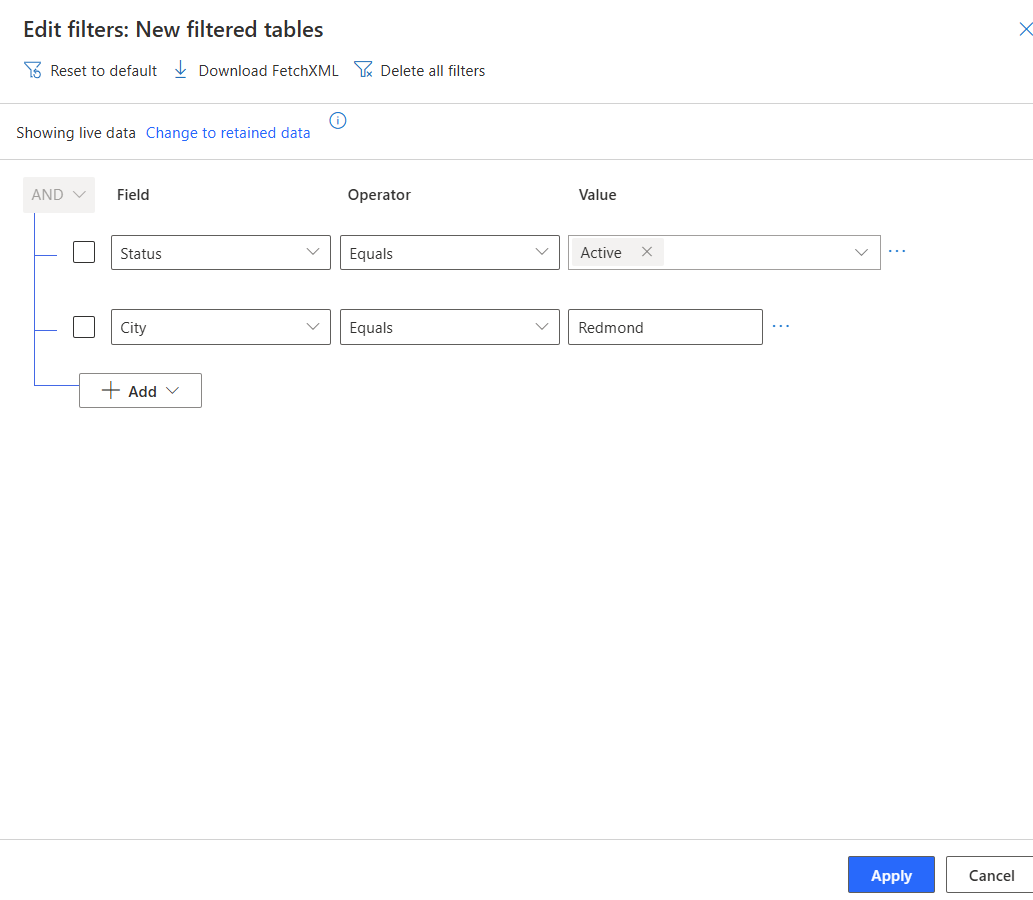This screenshot has width=1033, height=900.
Task: Open the Add condition dropdown button
Action: click(x=140, y=391)
